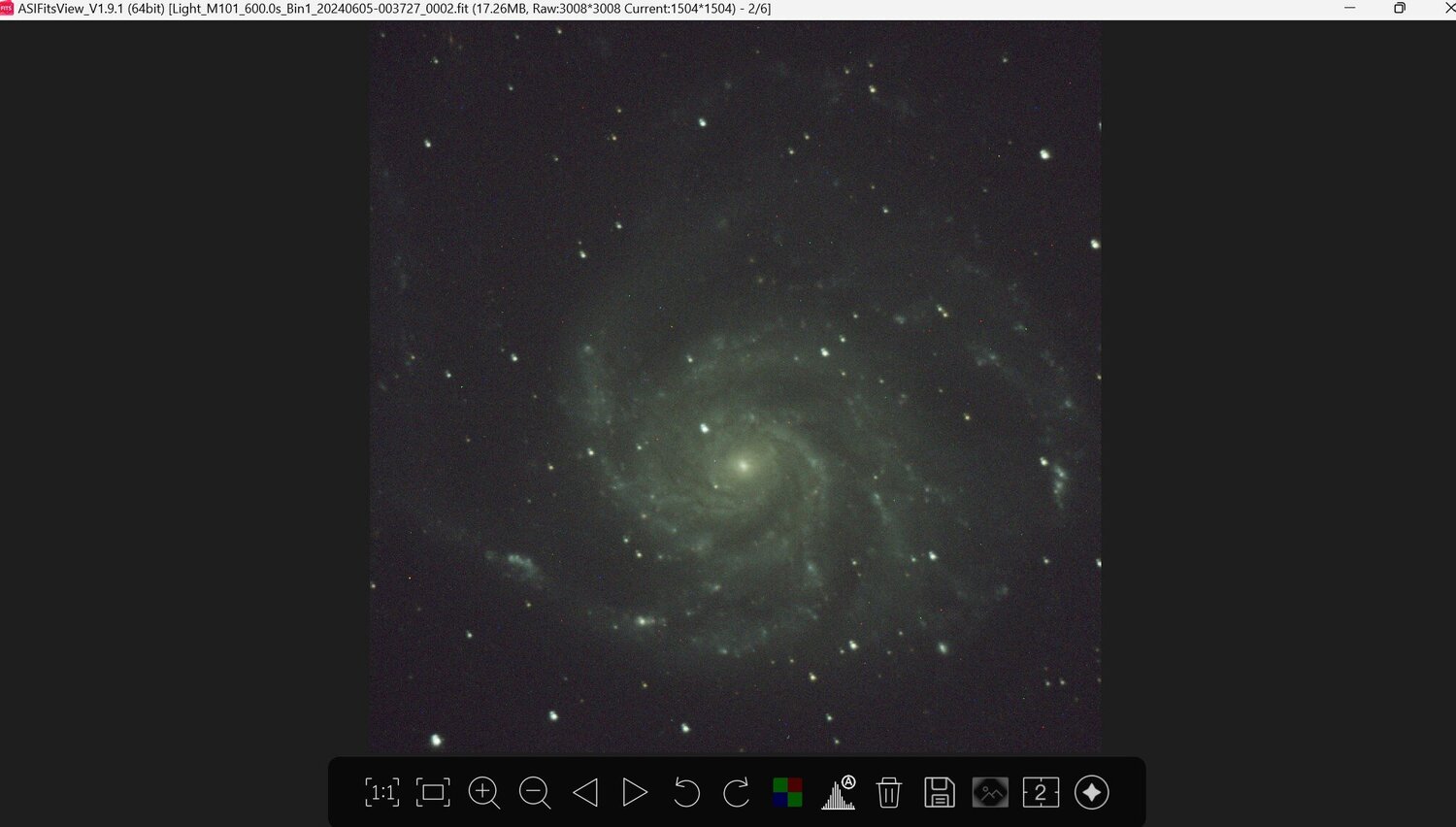Delete the current FITS file
The height and width of the screenshot is (827, 1456).
pyautogui.click(x=889, y=793)
